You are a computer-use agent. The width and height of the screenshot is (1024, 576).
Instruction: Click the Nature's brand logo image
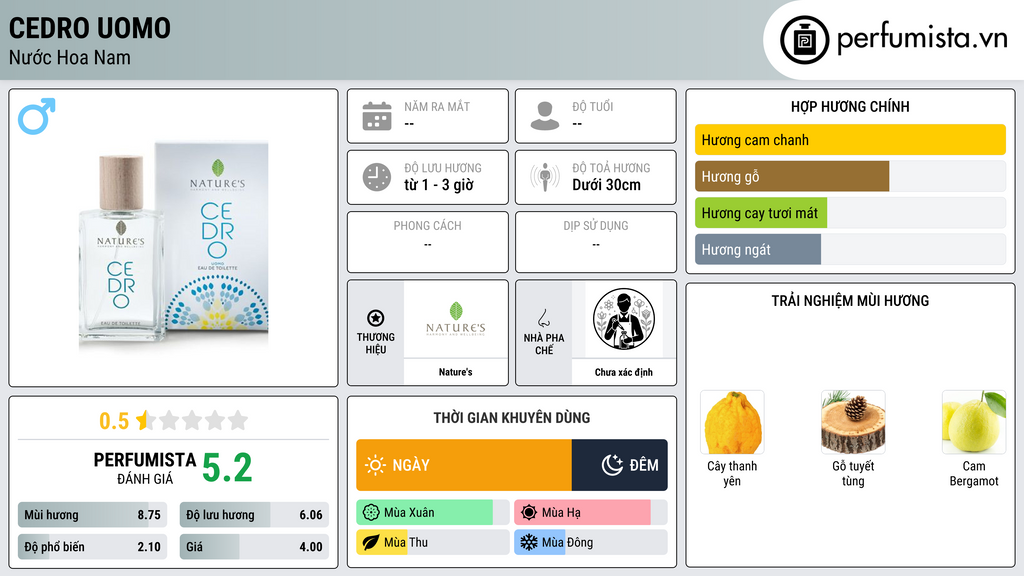(x=455, y=319)
